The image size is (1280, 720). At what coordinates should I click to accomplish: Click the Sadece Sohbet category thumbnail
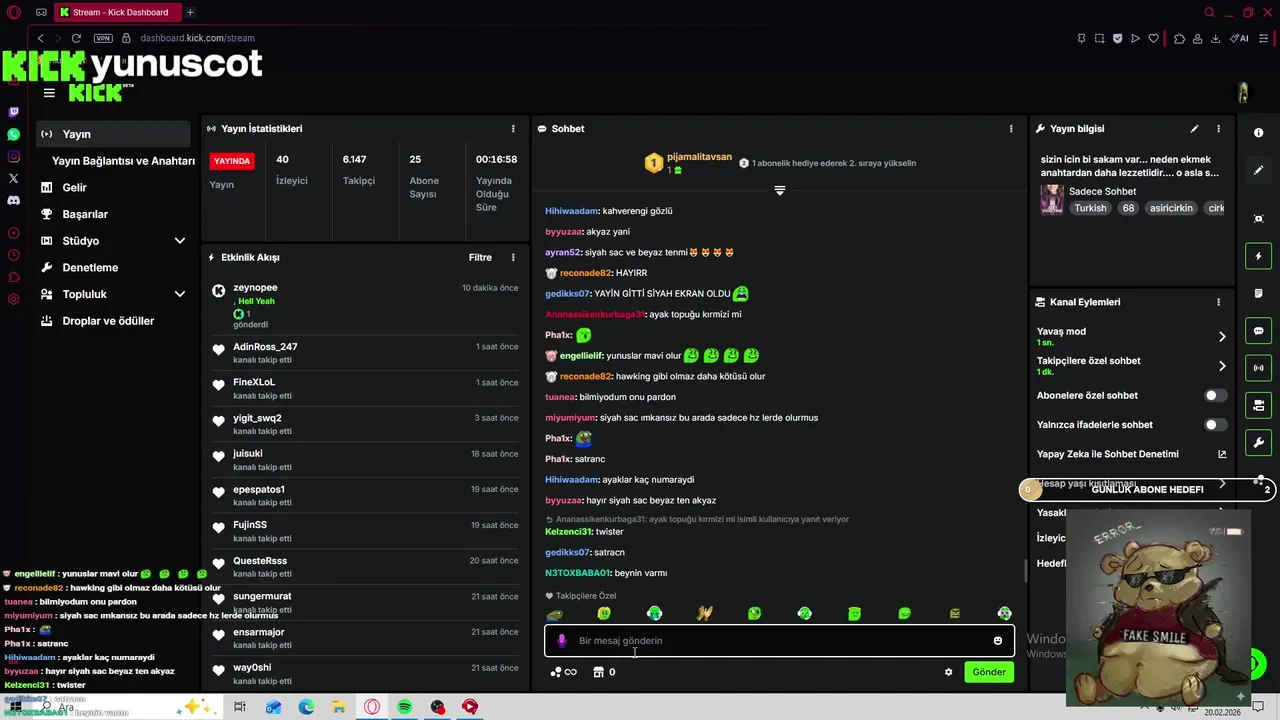click(1052, 199)
